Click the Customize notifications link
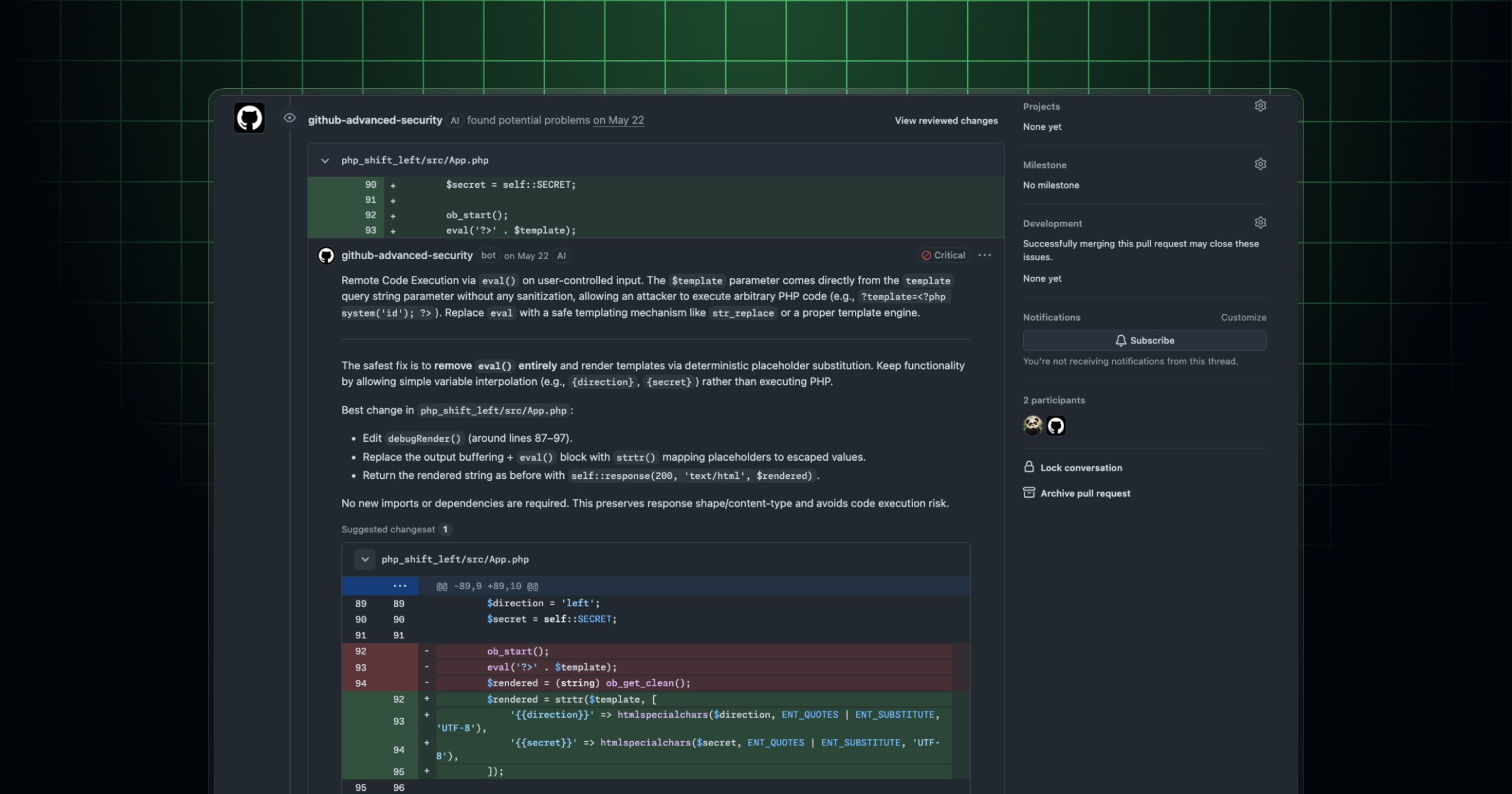The image size is (1512, 794). (1243, 318)
